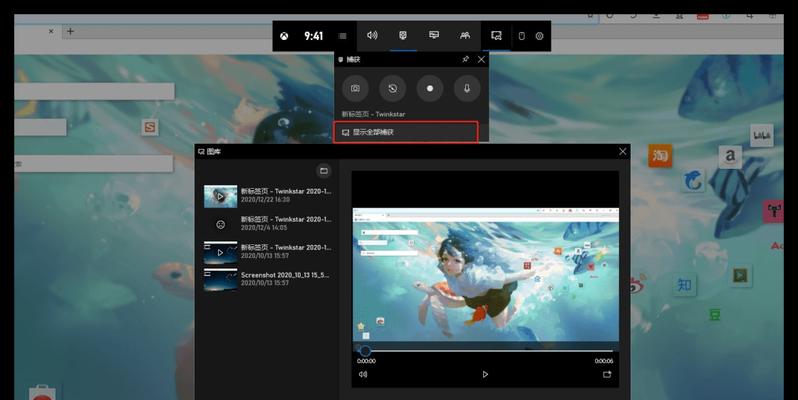The height and width of the screenshot is (400, 798).
Task: Close the browser tab with the X
Action: pyautogui.click(x=51, y=31)
